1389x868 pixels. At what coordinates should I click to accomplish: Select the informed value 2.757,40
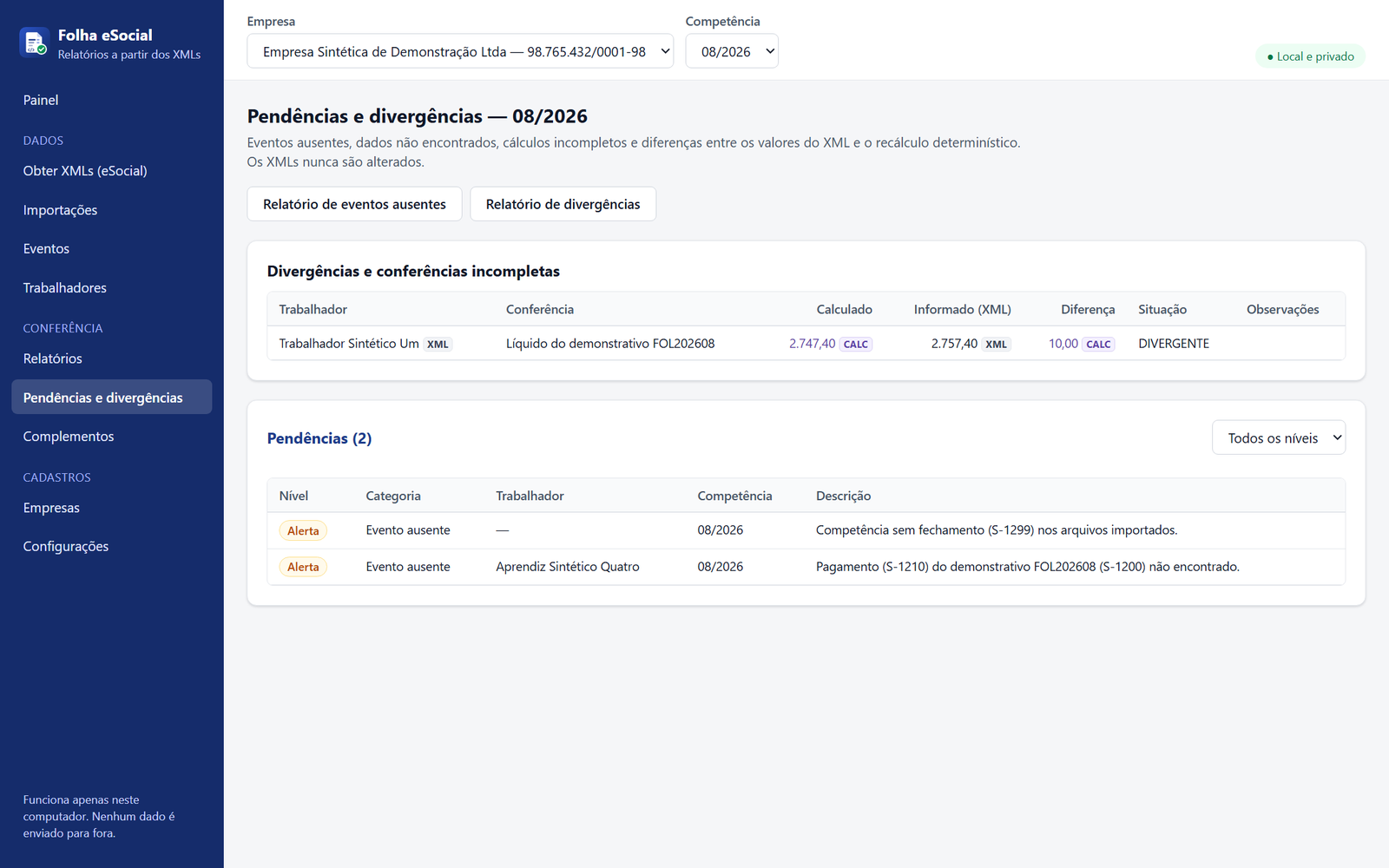(x=954, y=344)
